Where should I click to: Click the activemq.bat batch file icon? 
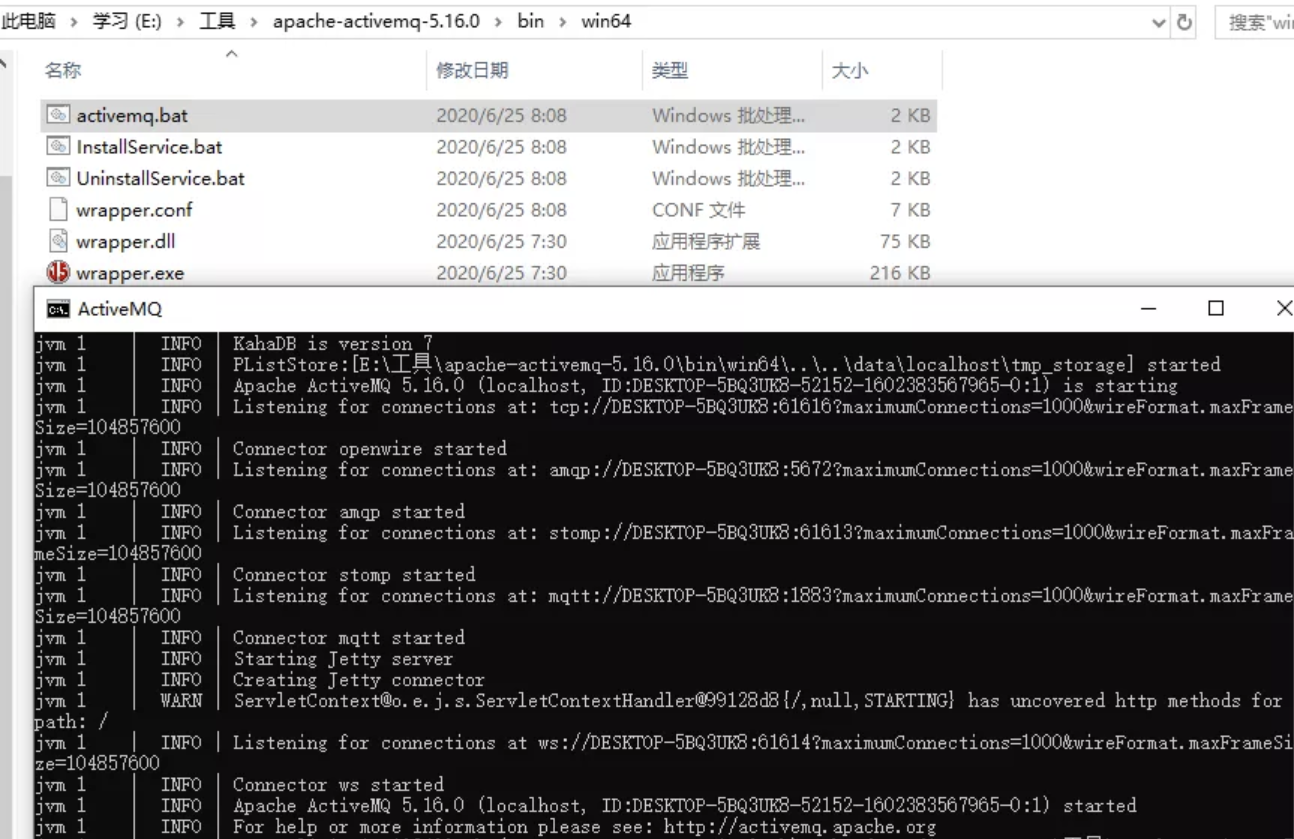click(60, 114)
